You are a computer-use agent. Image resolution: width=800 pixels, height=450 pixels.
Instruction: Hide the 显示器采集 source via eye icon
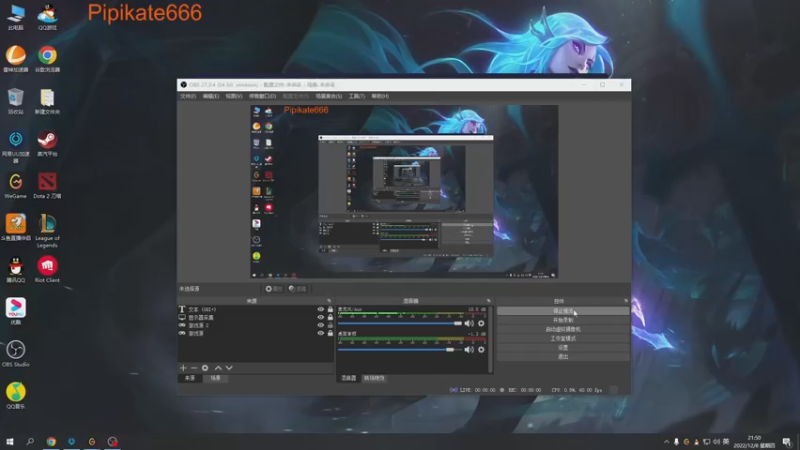[x=320, y=317]
